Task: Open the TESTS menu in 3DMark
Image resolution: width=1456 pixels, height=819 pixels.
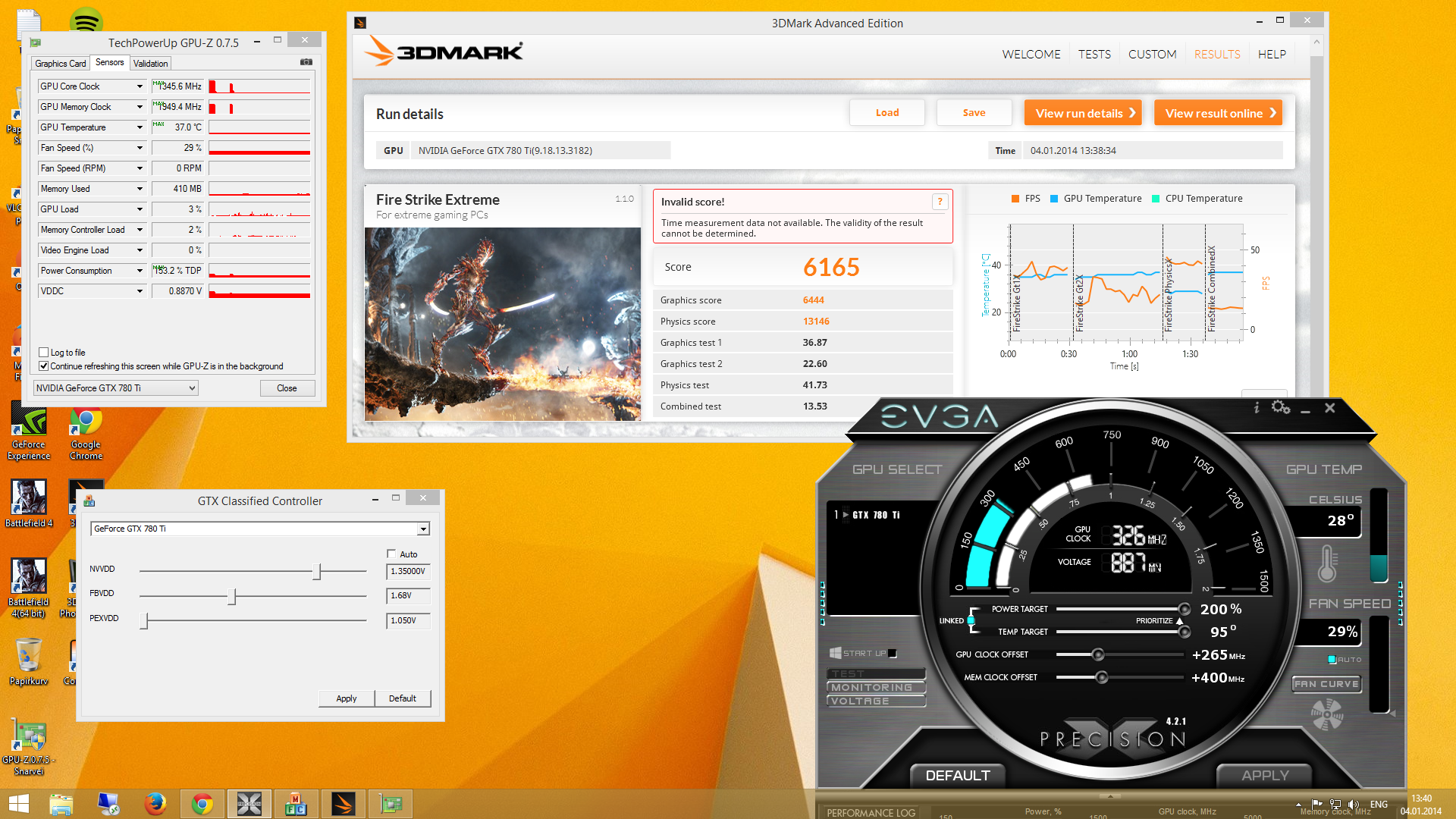Action: 1094,55
